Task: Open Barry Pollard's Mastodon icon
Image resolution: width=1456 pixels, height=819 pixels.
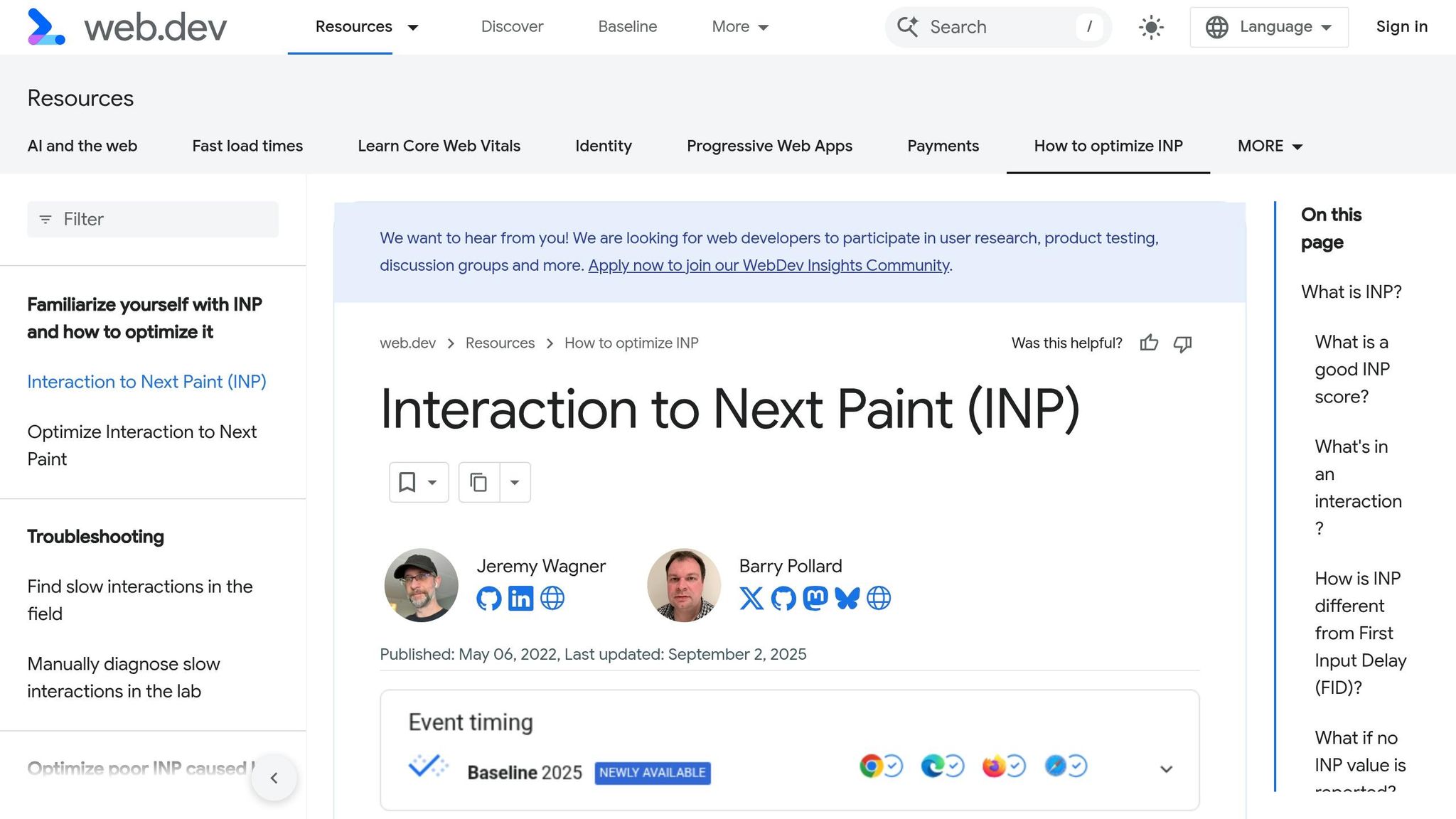Action: coord(815,599)
